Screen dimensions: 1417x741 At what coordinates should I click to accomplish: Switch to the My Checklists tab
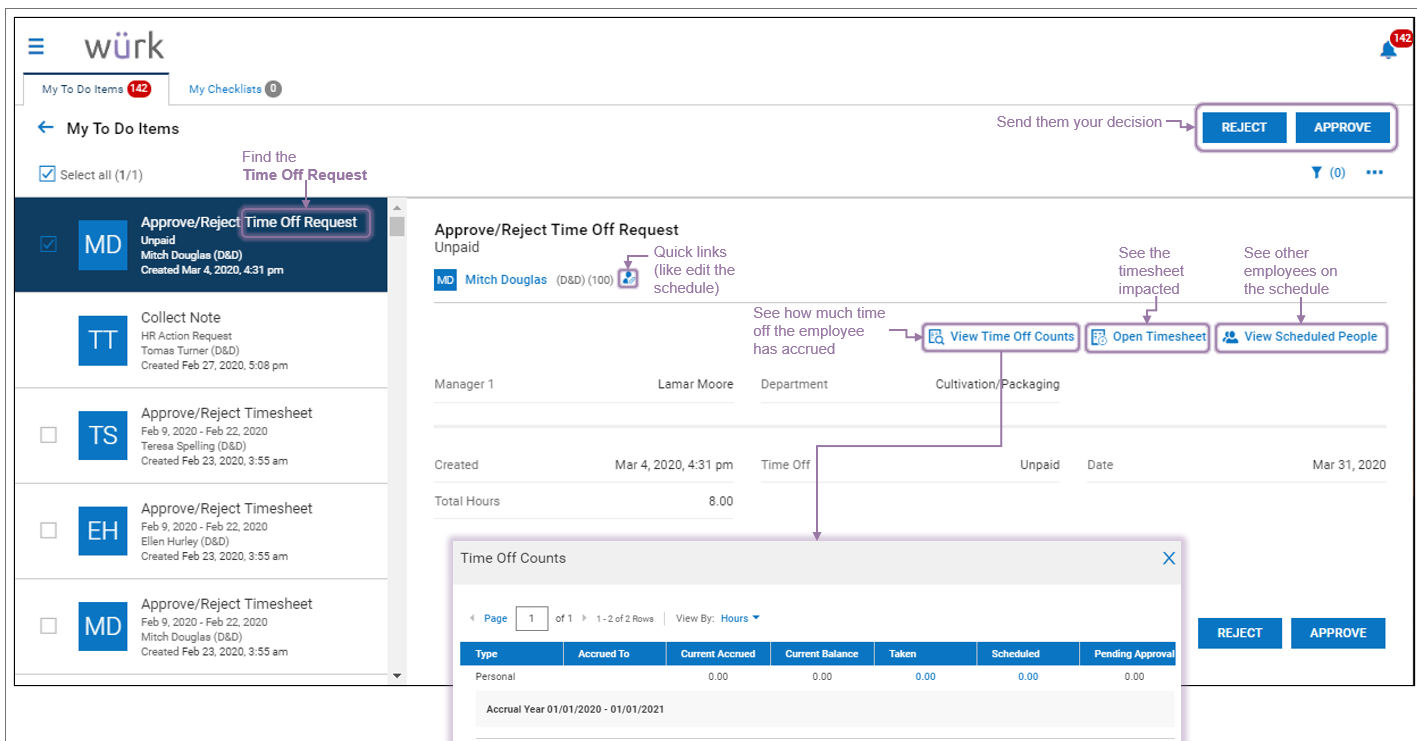point(235,89)
